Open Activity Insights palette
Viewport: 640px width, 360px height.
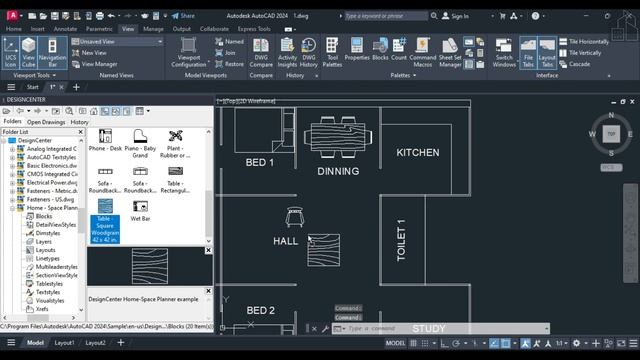[287, 53]
